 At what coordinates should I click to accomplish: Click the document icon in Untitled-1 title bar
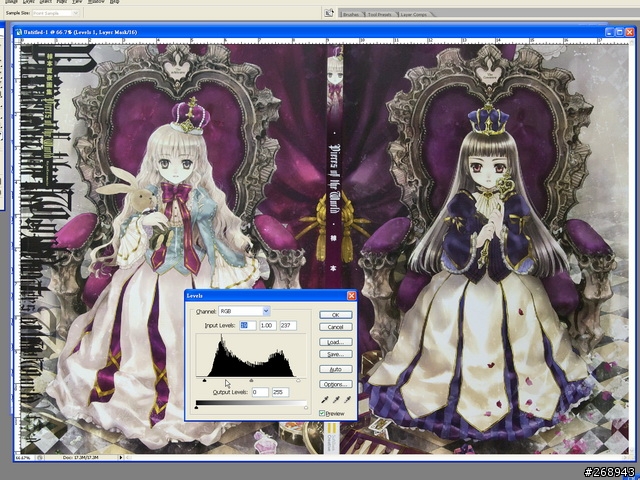19,32
